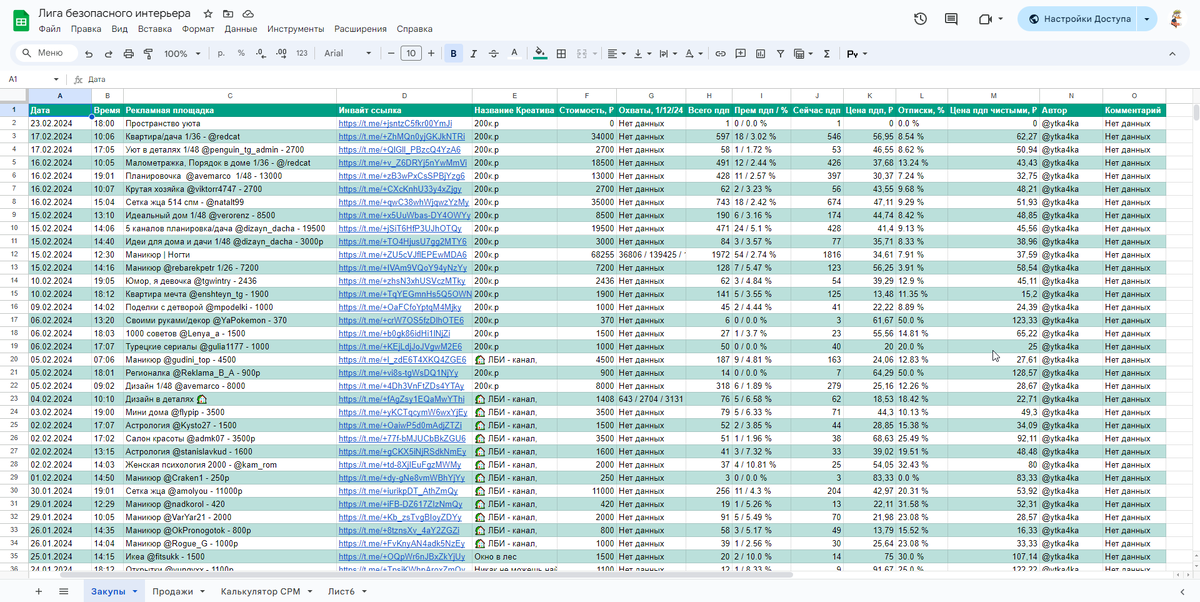Open the Вид menu

(120, 29)
